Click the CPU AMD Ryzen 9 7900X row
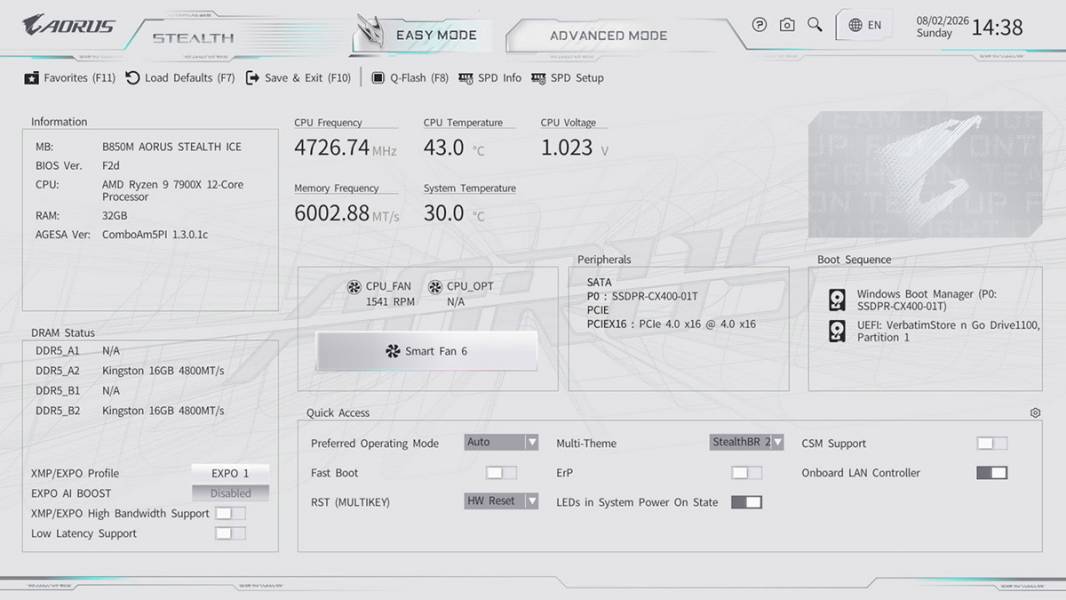Viewport: 1066px width, 600px height. click(139, 190)
